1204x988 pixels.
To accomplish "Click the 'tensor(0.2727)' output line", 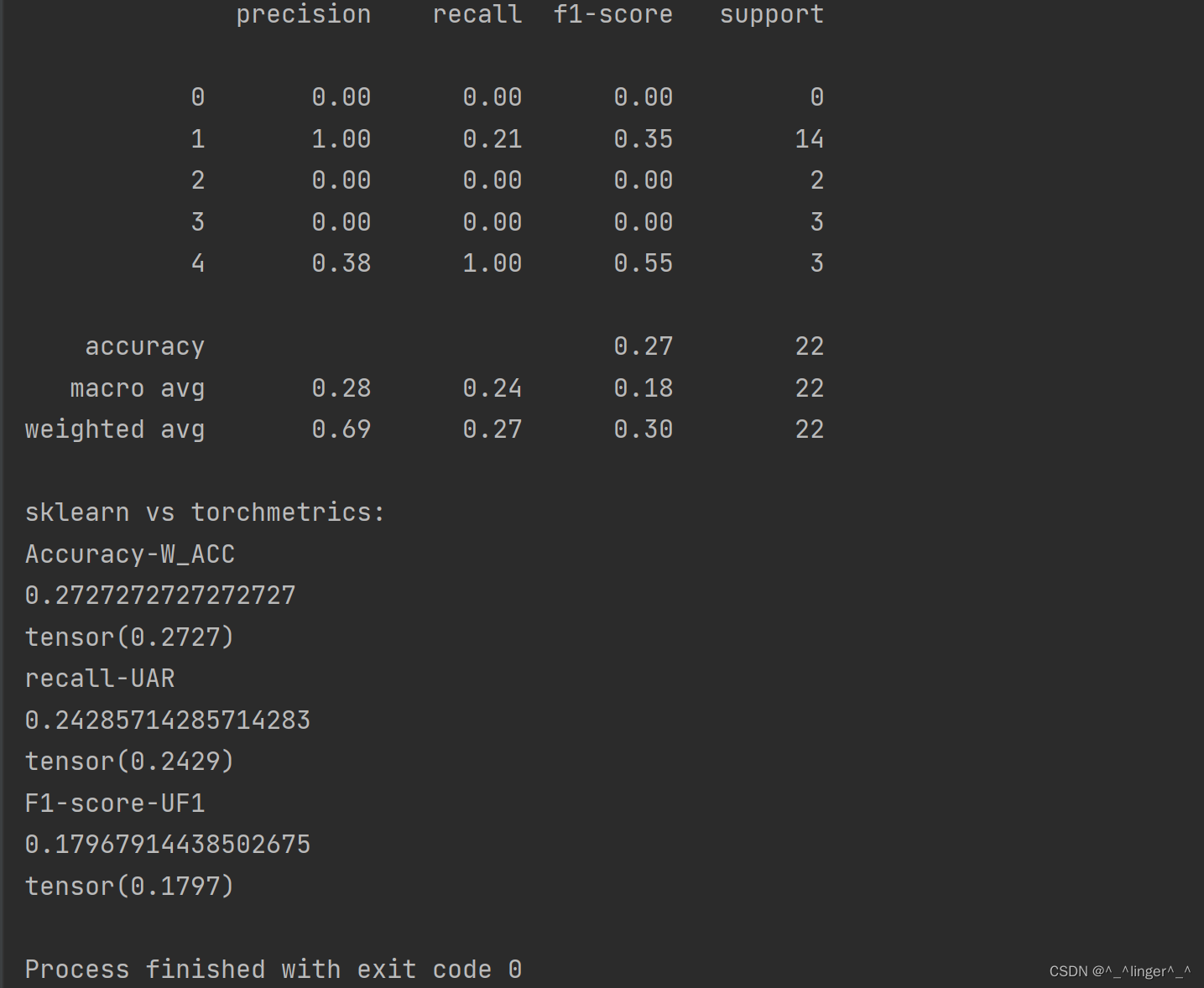I will [x=129, y=637].
